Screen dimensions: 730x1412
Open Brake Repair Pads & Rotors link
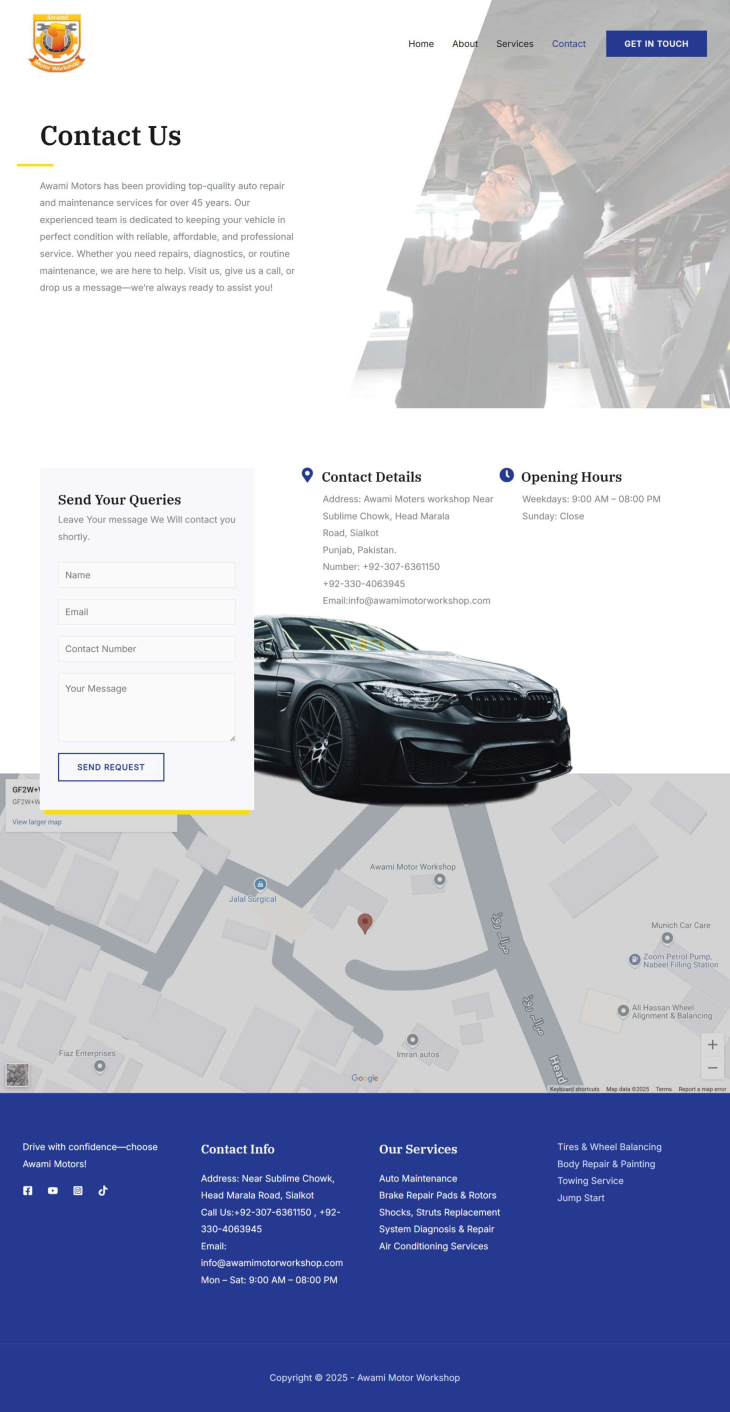438,1196
